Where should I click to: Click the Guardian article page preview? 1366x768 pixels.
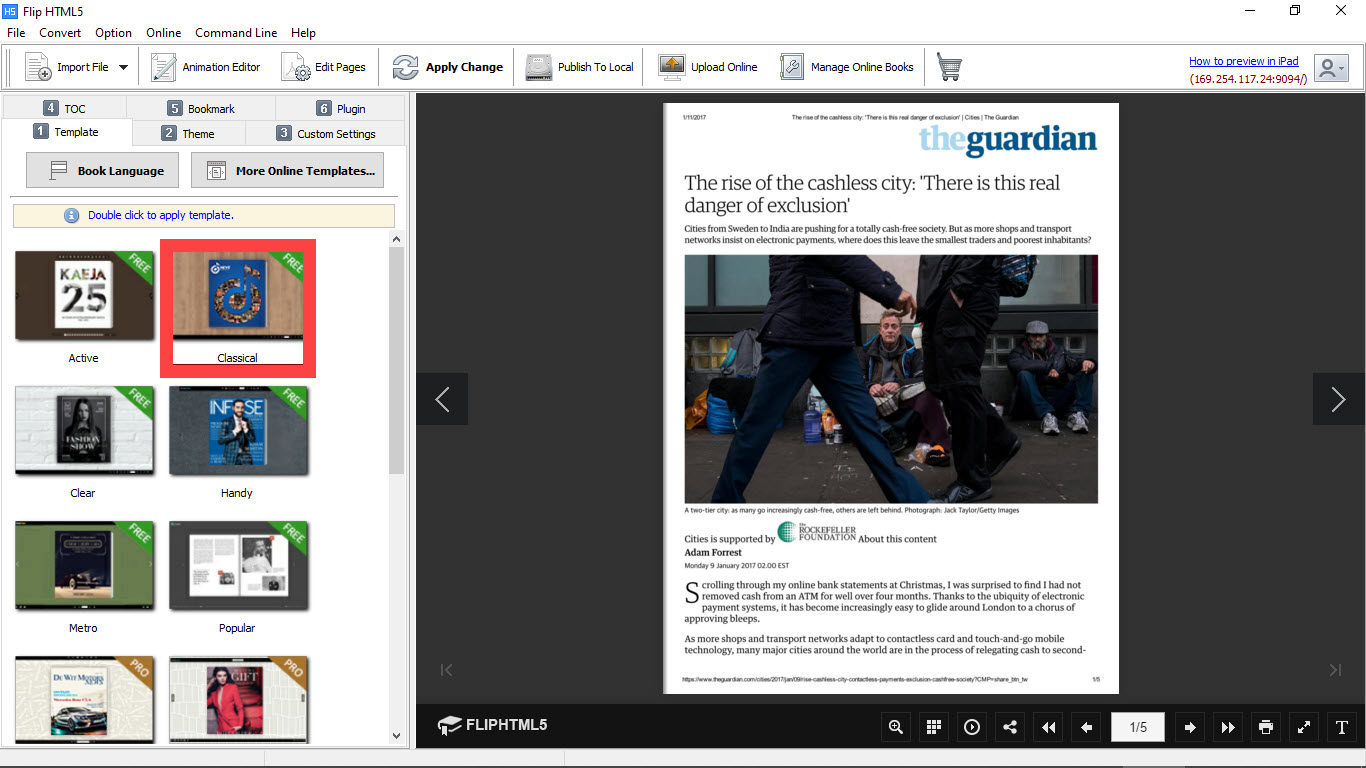tap(891, 398)
